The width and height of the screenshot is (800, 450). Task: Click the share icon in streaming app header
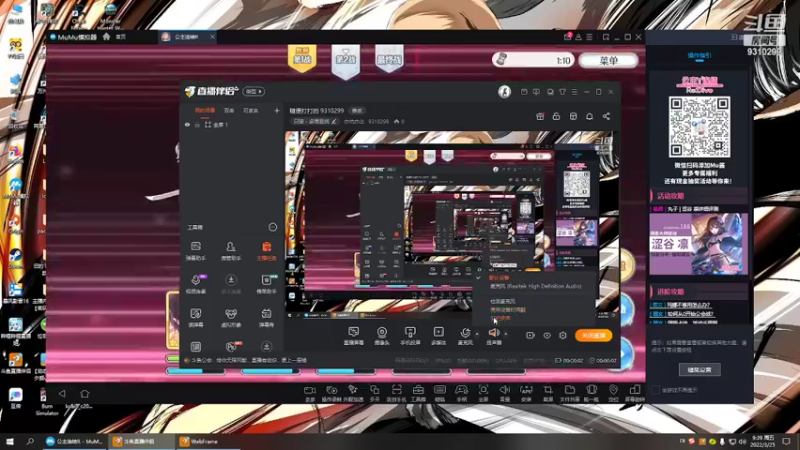(606, 116)
